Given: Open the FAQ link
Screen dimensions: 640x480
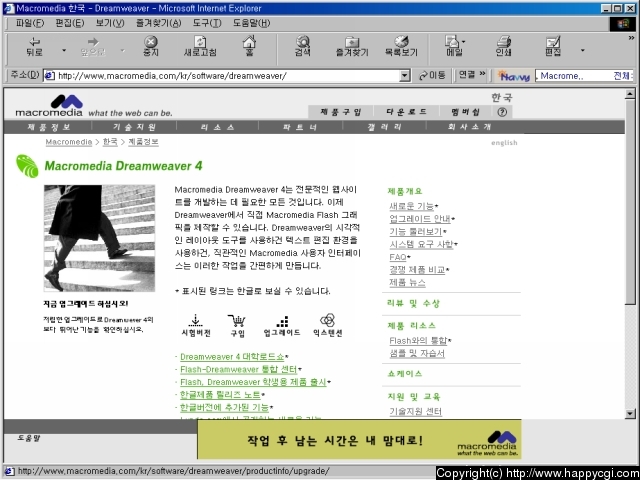Looking at the screenshot, I should click(398, 257).
